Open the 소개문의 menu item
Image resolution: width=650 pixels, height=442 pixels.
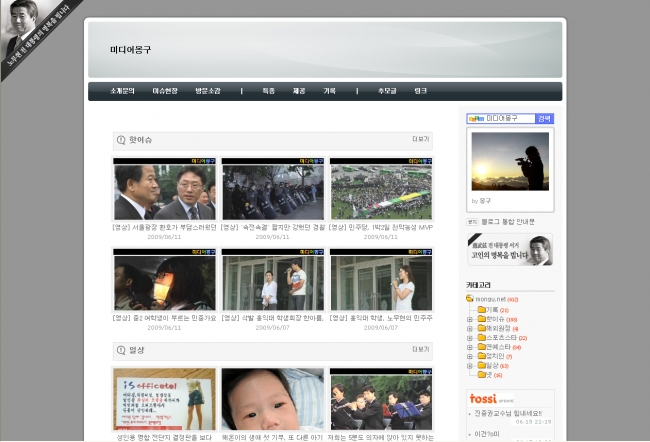[122, 91]
